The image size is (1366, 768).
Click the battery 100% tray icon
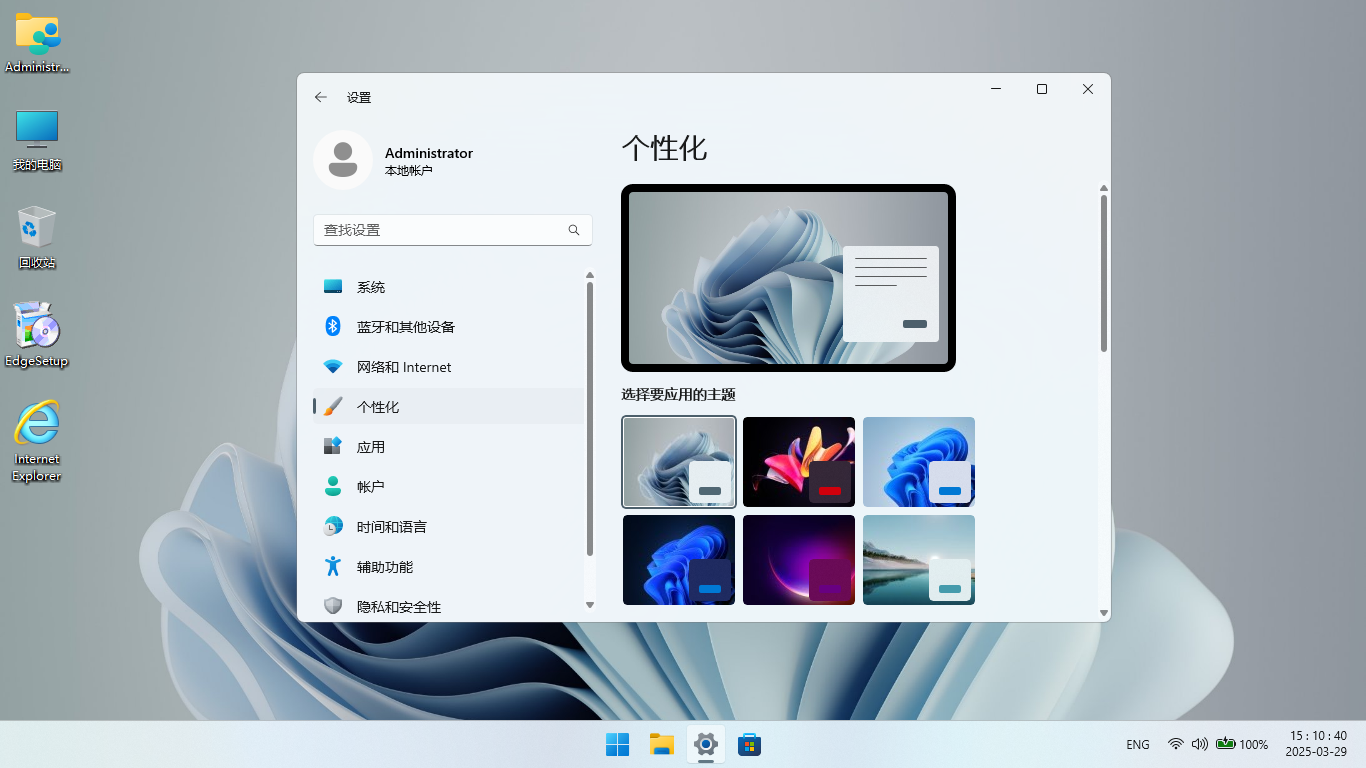1242,744
